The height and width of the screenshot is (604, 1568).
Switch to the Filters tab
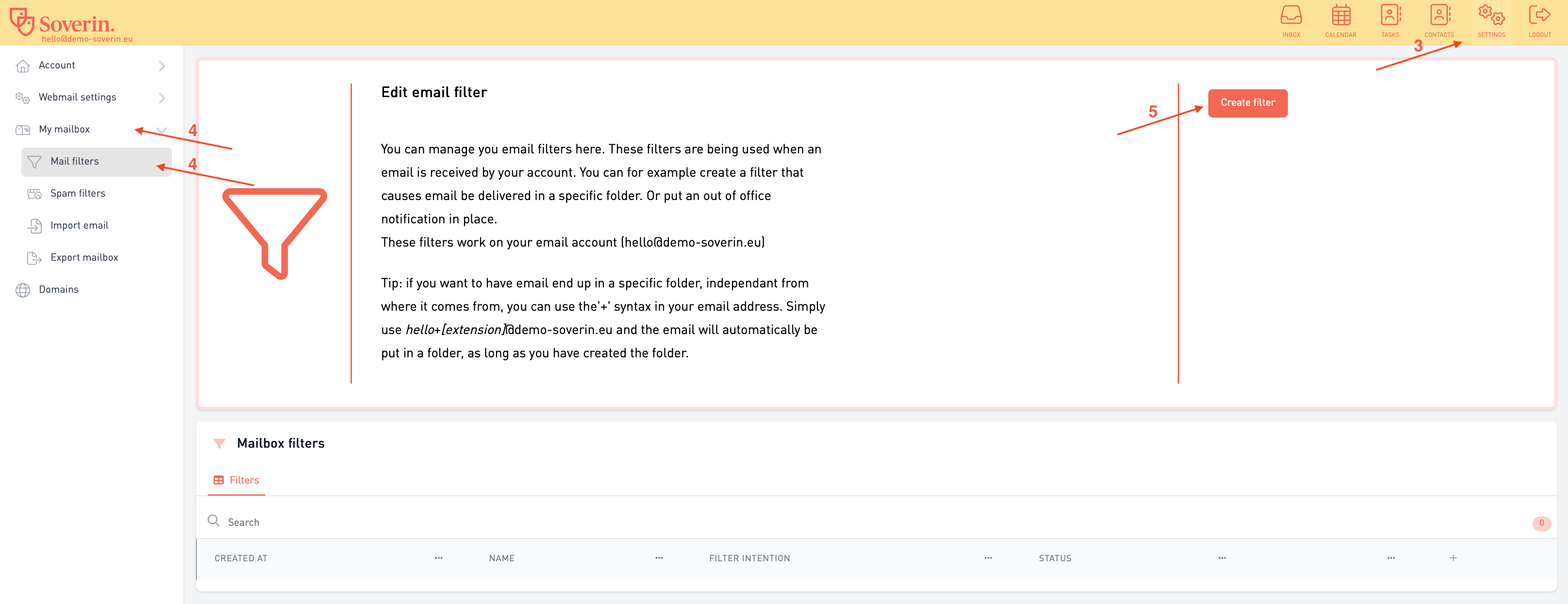pyautogui.click(x=237, y=480)
